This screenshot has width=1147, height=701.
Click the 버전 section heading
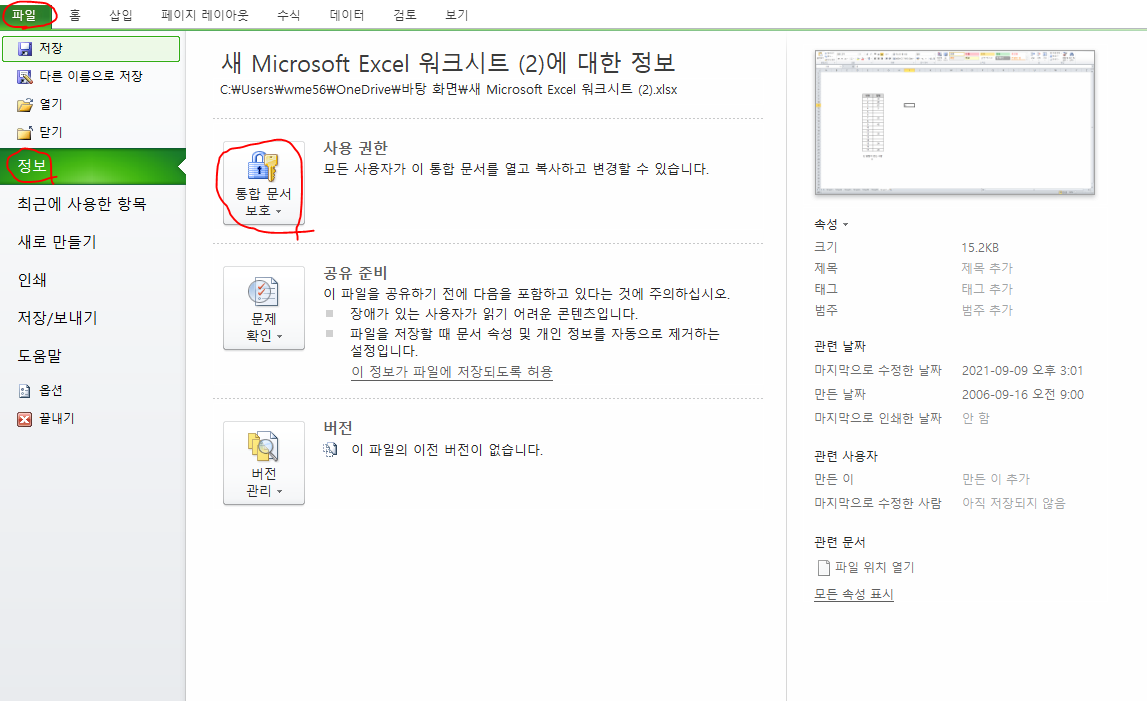click(x=338, y=427)
